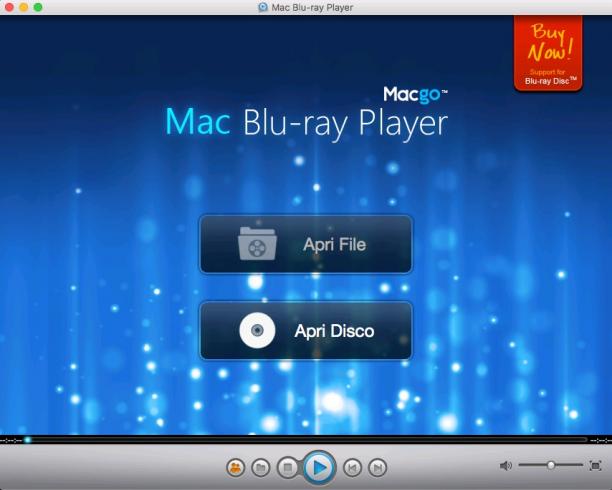This screenshot has height=490, width=612.
Task: Click the disc icon in Apri Disco
Action: (x=257, y=330)
